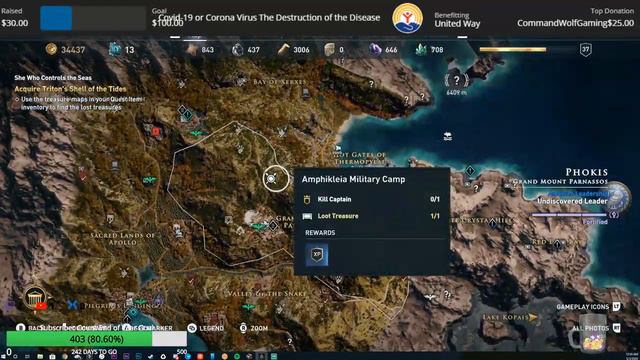Image resolution: width=640 pixels, height=360 pixels.
Task: Click the green eagle viewpoint icon near Valley of the Snake
Action: [x=248, y=307]
